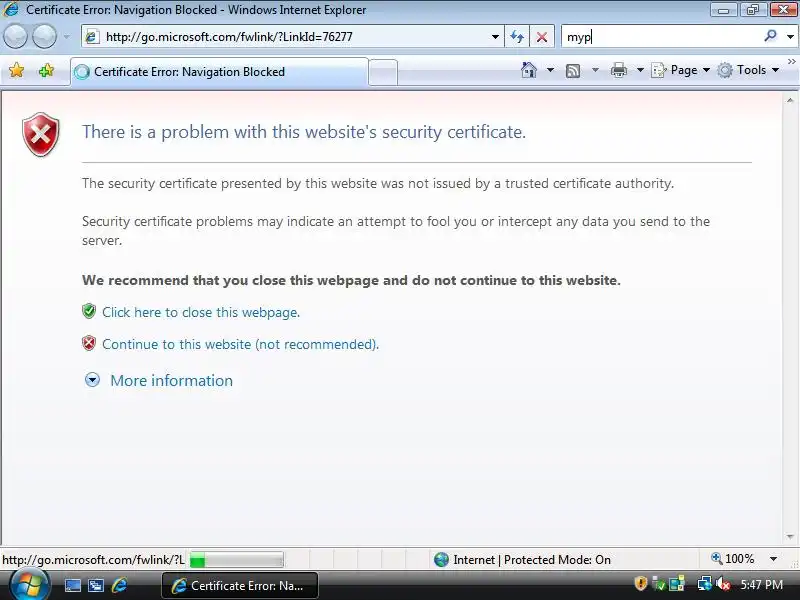This screenshot has height=600, width=800.
Task: Open the zoom level dropdown arrow
Action: pos(773,559)
